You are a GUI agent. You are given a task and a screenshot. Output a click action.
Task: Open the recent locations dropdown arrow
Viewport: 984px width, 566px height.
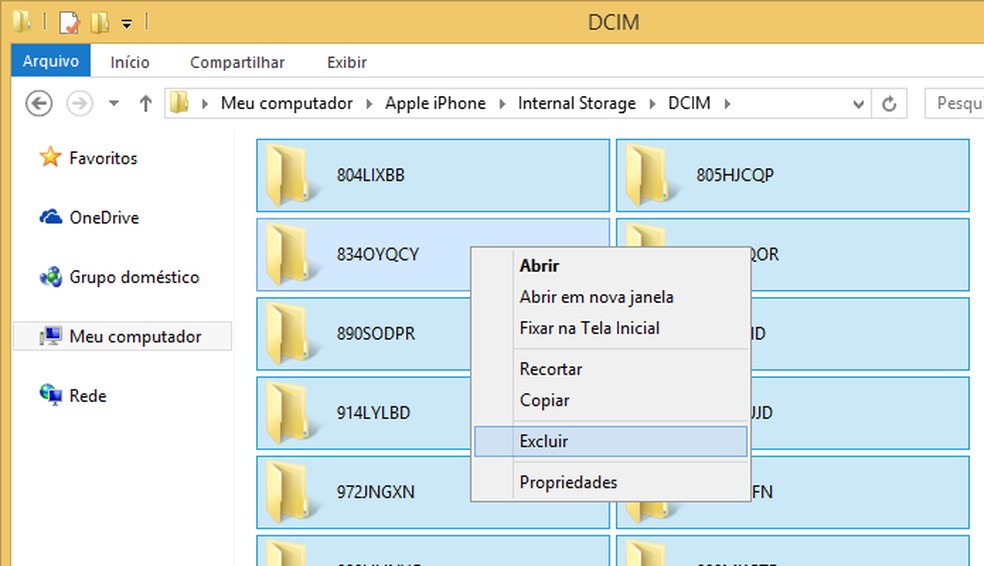pyautogui.click(x=113, y=103)
